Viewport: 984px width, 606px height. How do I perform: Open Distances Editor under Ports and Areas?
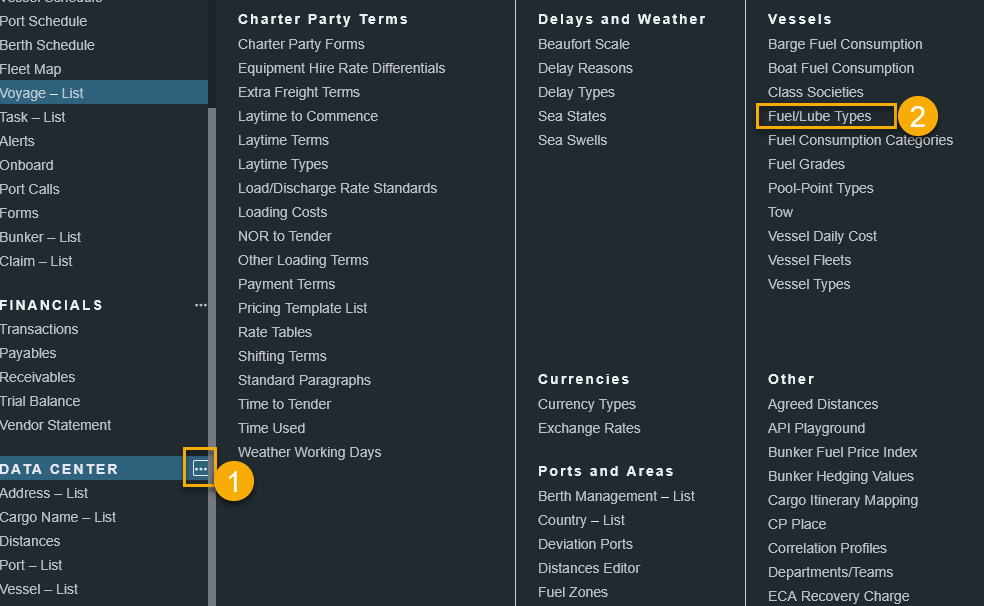[589, 568]
